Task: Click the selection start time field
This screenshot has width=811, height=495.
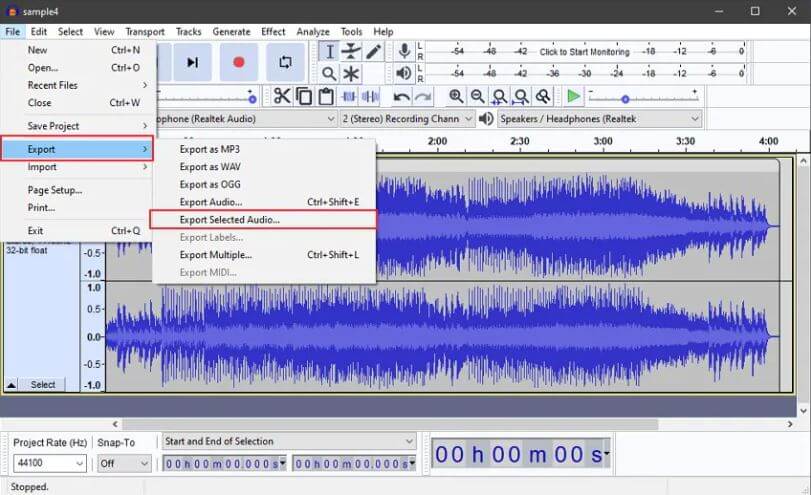Action: click(x=225, y=463)
